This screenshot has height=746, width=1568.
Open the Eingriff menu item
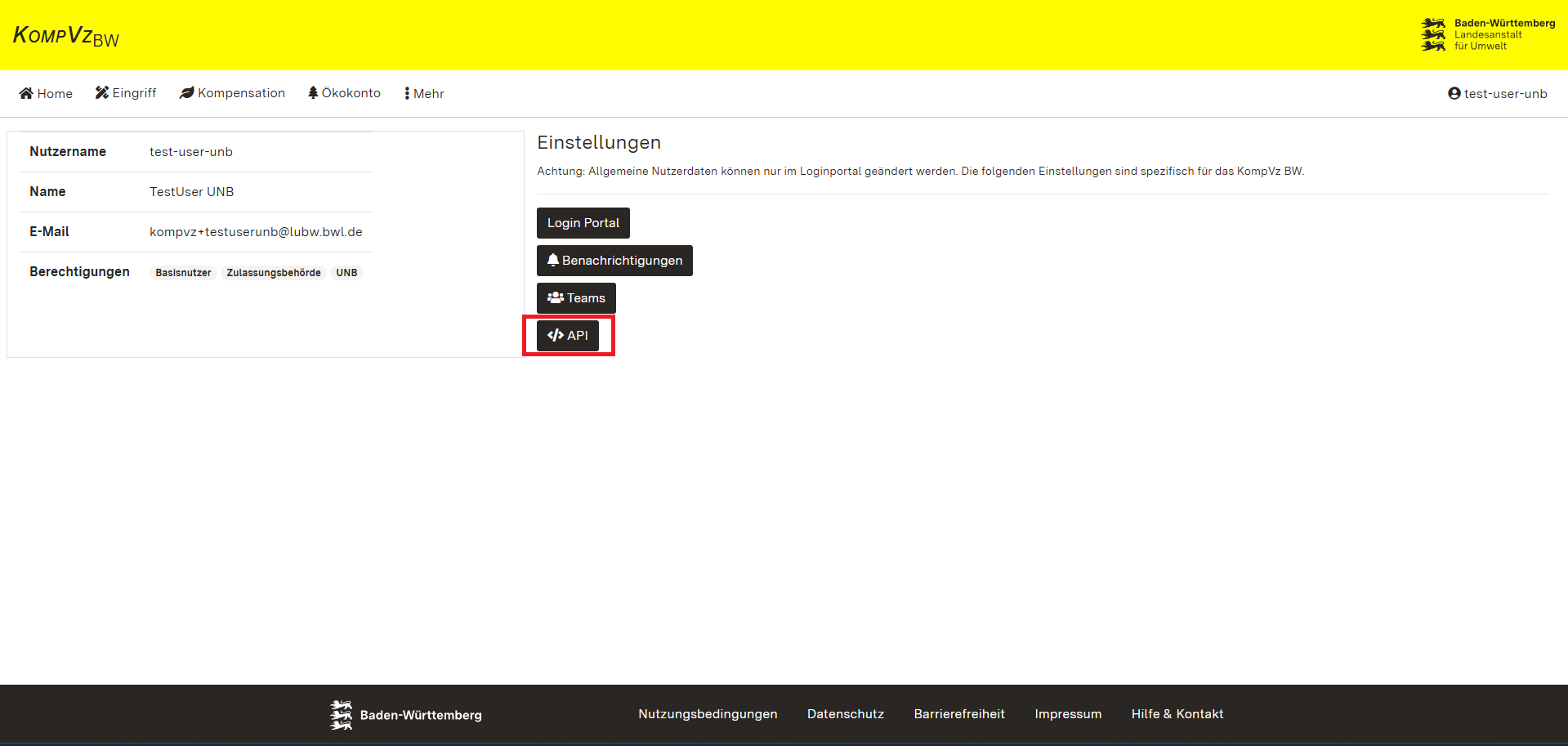(x=134, y=93)
